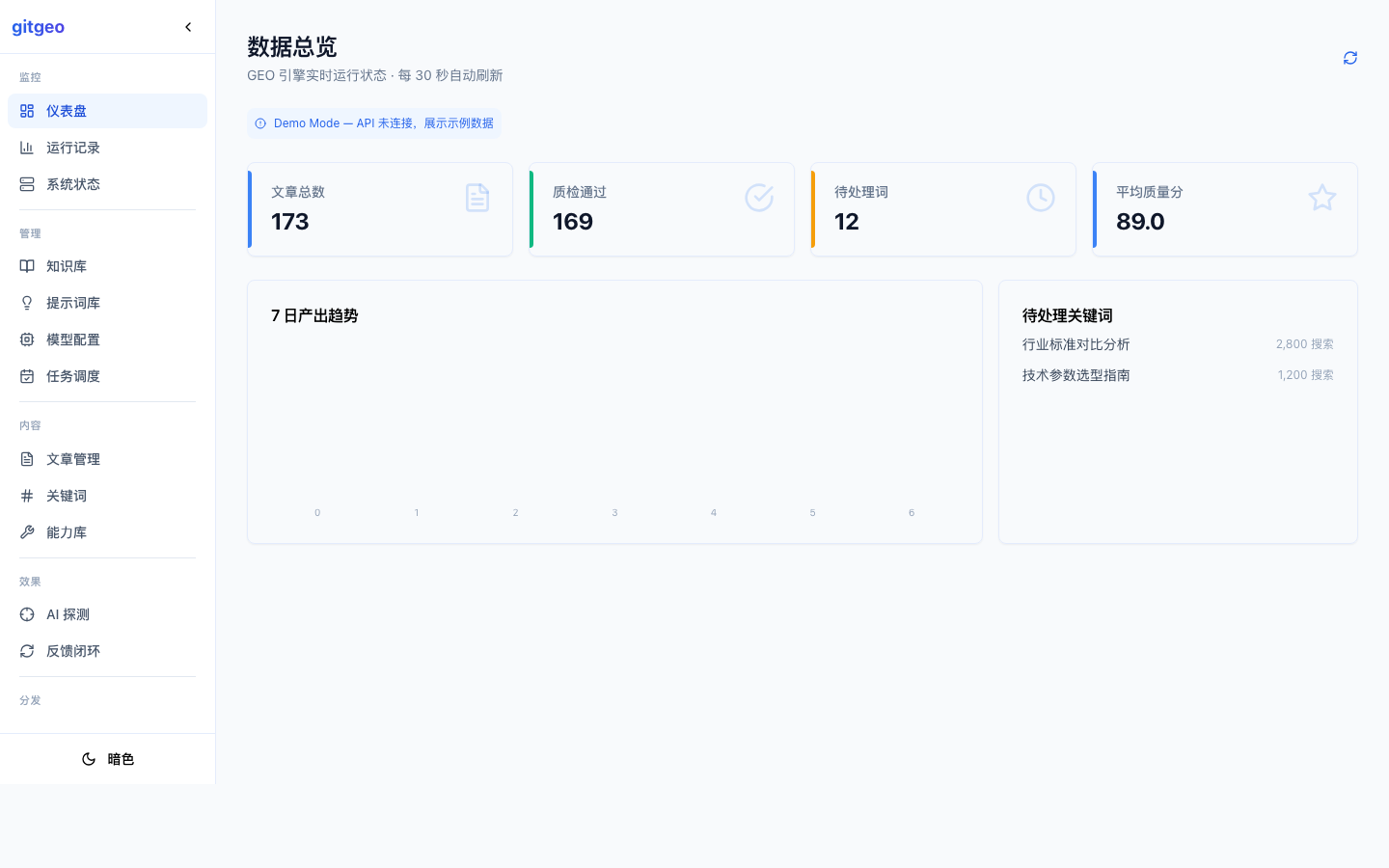
Task: Click the 仪表盘 grid icon
Action: pyautogui.click(x=27, y=111)
